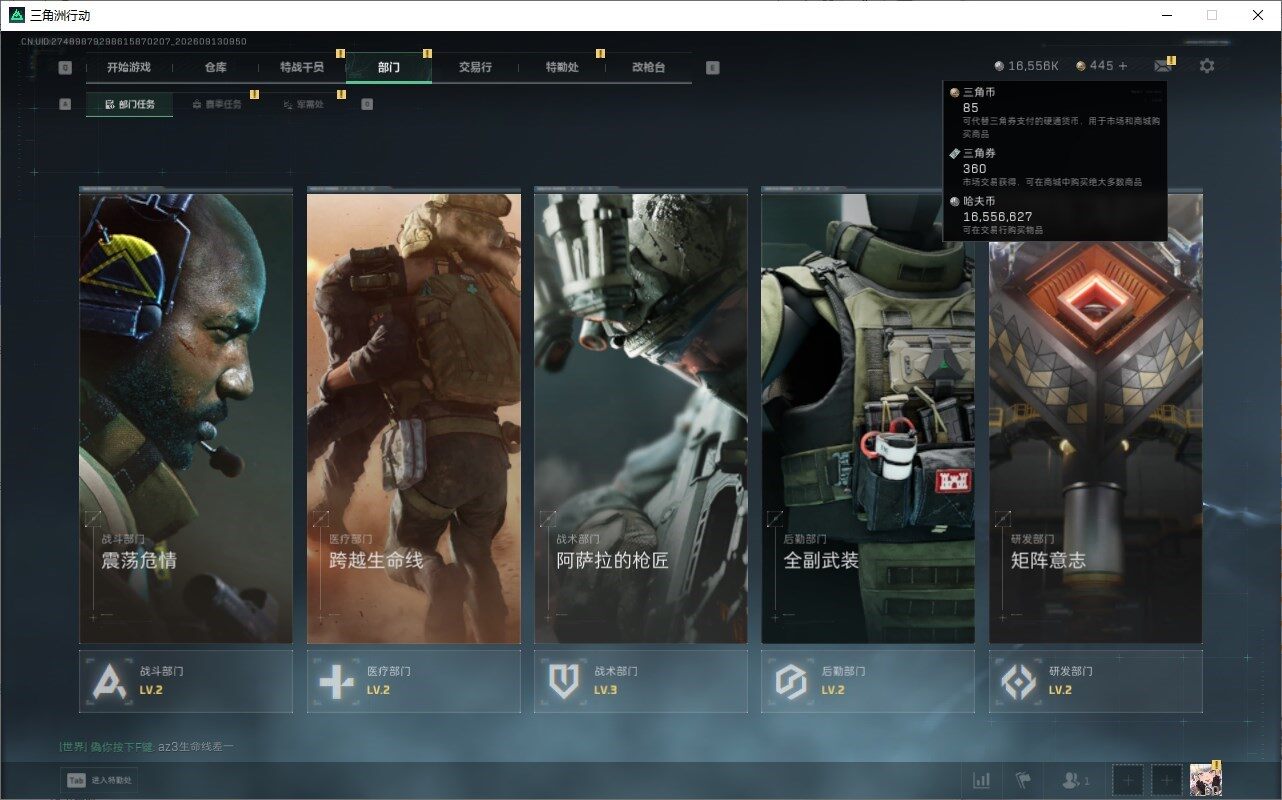
Task: Open the 研发部门 LV.2 level bar
Action: click(x=1096, y=682)
